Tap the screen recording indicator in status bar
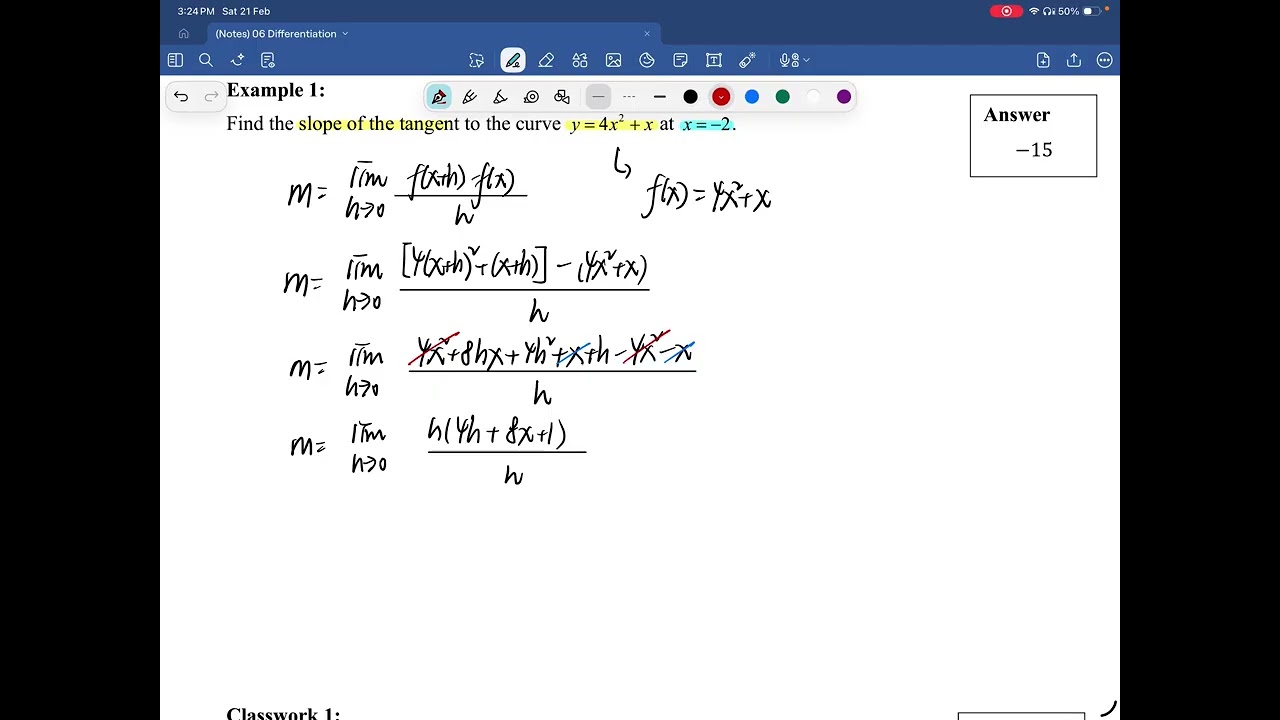This screenshot has width=1280, height=720. click(x=1004, y=11)
